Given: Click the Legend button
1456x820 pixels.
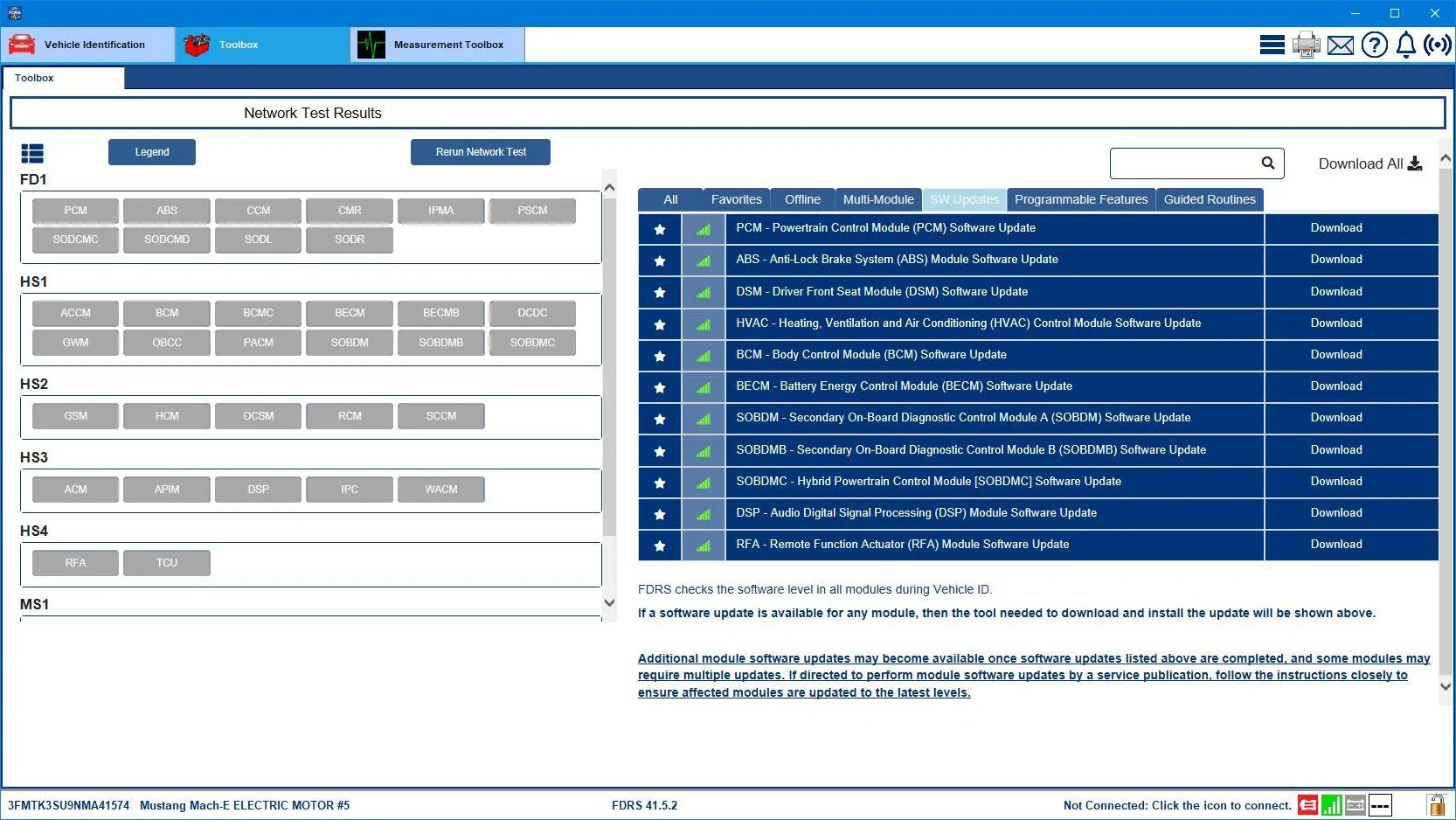Looking at the screenshot, I should click(x=152, y=152).
